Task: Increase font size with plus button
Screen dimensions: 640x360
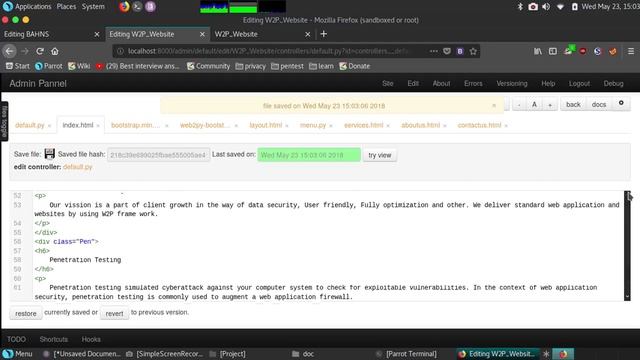Action: point(550,105)
